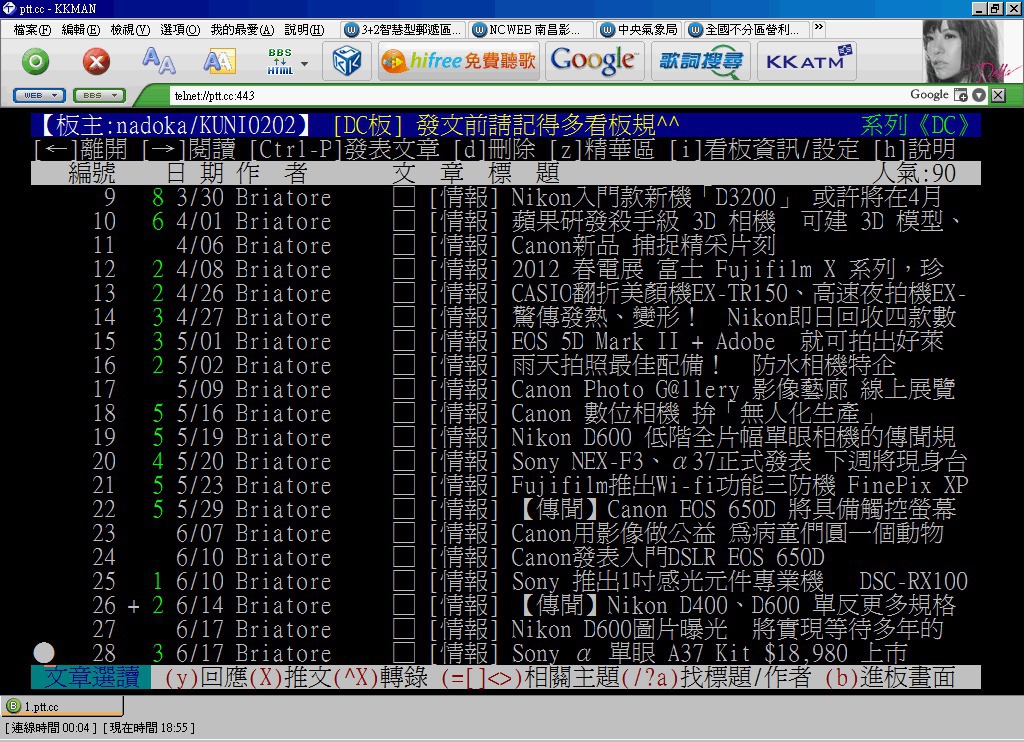
Task: Select article 12 Fujifilm X post
Action: tap(505, 269)
